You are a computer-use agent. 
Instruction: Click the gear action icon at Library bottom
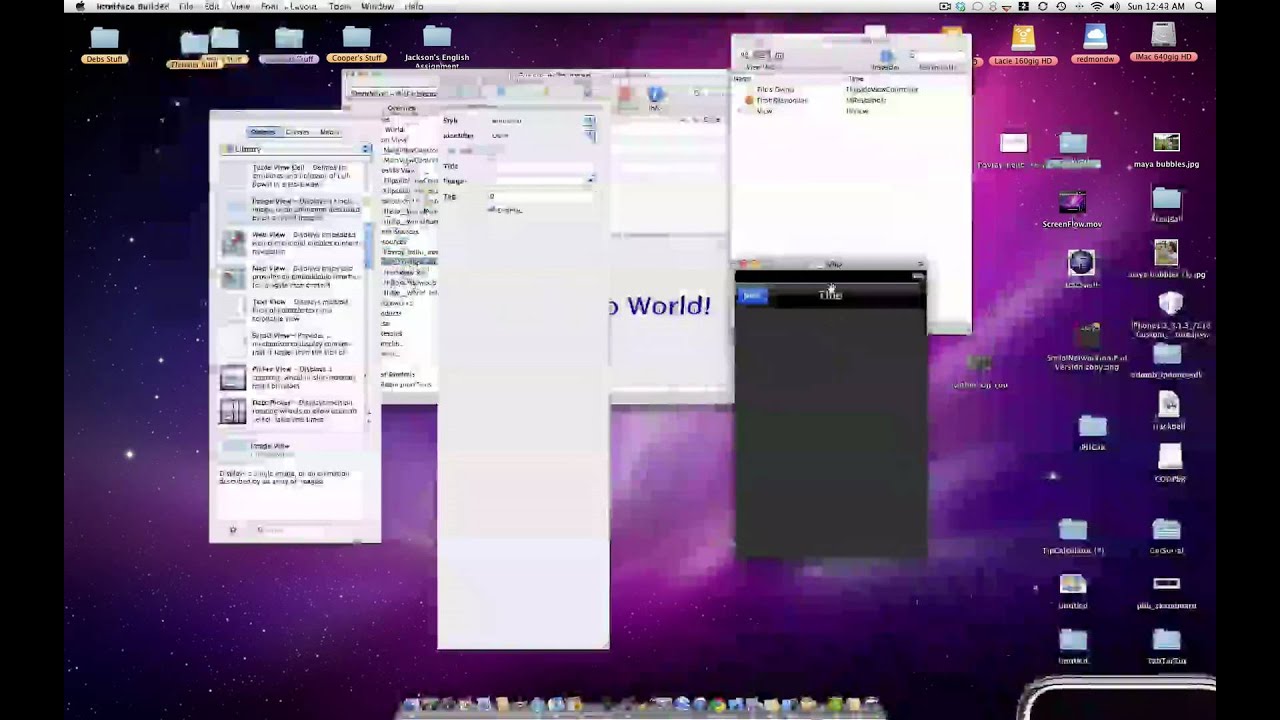(x=233, y=530)
